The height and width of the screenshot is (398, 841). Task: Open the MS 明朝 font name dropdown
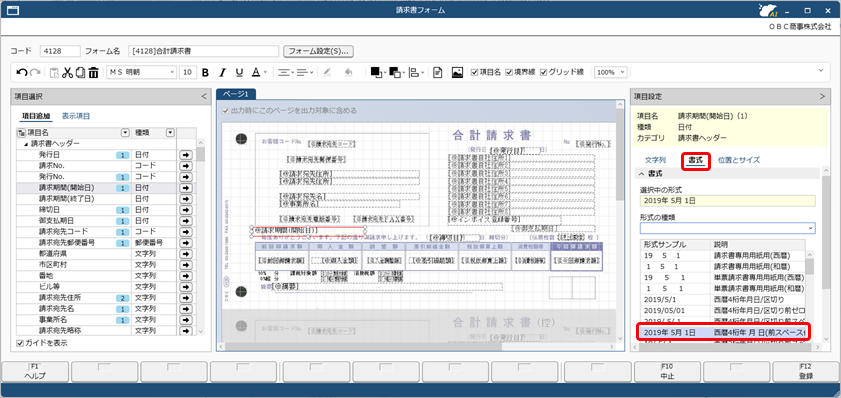(x=172, y=72)
